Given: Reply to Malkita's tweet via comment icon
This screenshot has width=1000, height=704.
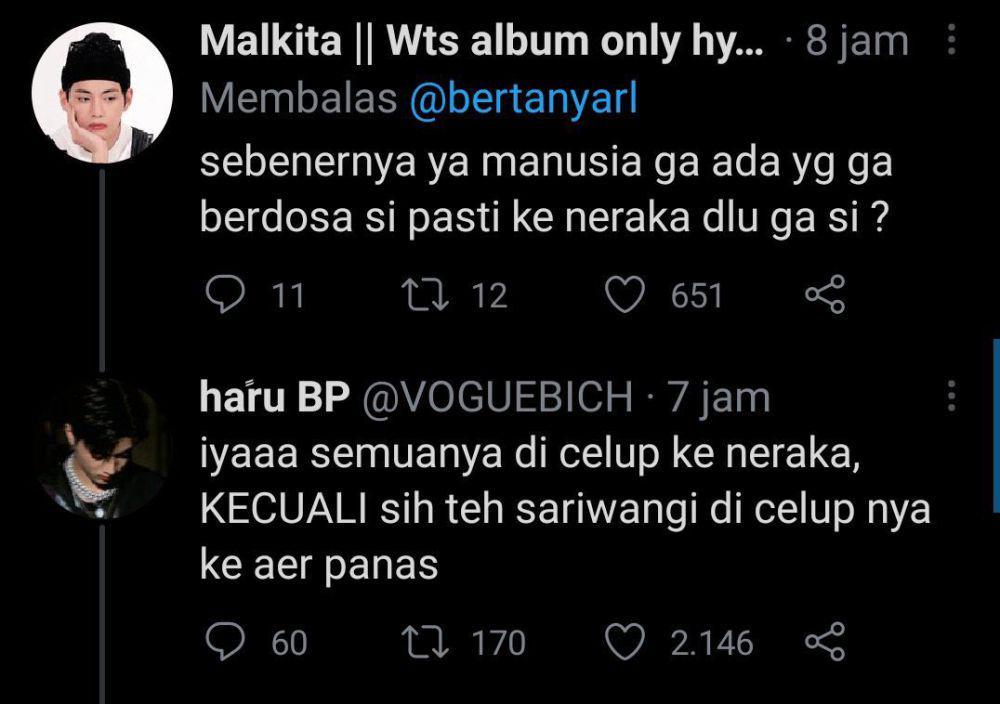Looking at the screenshot, I should coord(225,295).
